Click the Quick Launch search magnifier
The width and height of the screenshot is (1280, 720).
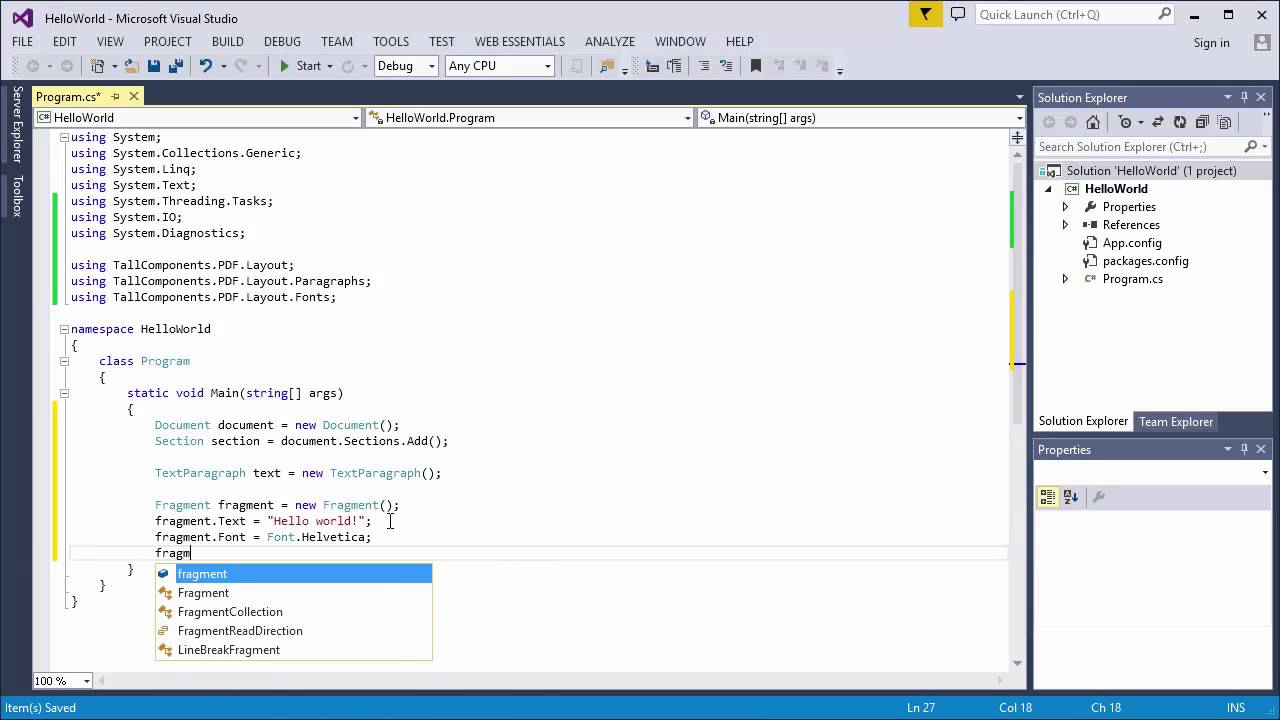coord(1165,14)
